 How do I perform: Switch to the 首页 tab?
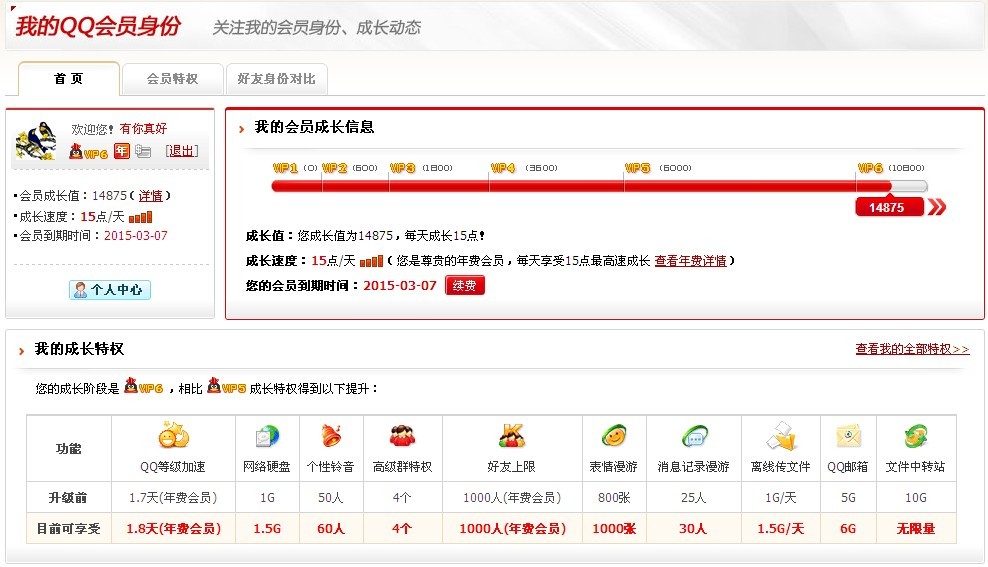click(x=69, y=79)
